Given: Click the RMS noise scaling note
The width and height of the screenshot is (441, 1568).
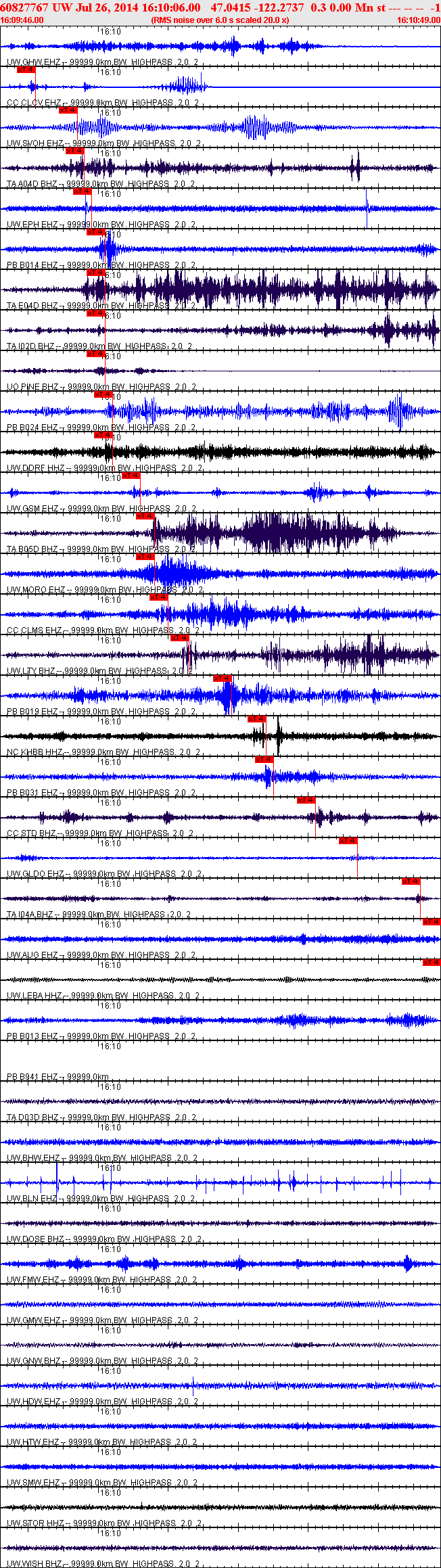Looking at the screenshot, I should [220, 20].
